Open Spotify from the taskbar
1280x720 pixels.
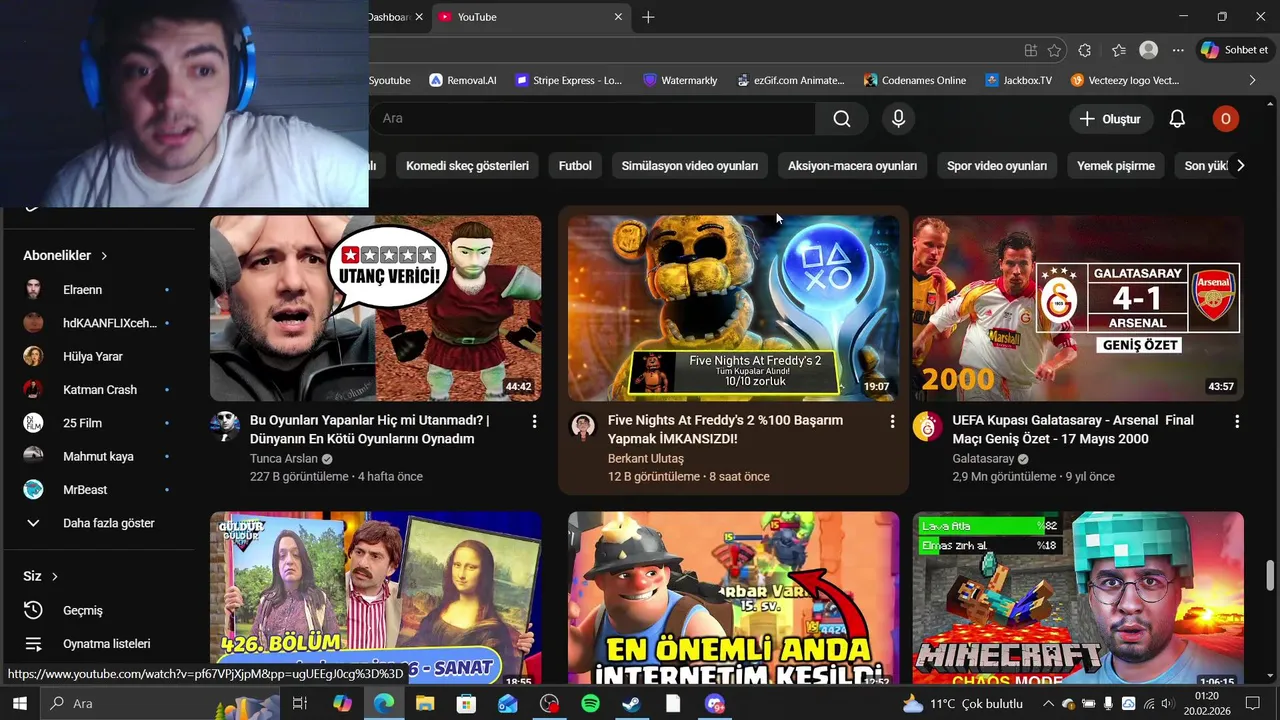590,704
